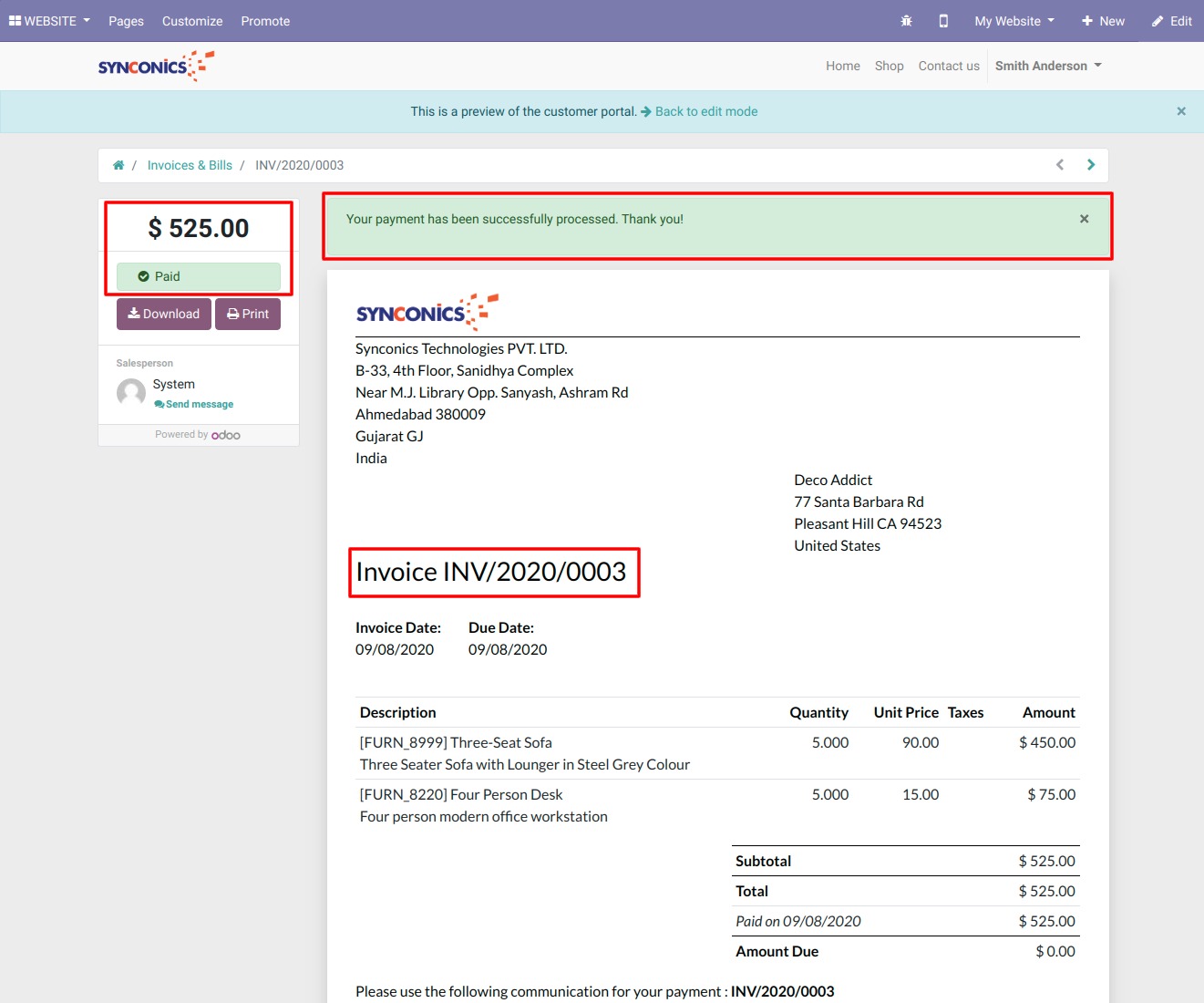Dismiss the payment success message
The height and width of the screenshot is (1003, 1204).
click(1084, 219)
